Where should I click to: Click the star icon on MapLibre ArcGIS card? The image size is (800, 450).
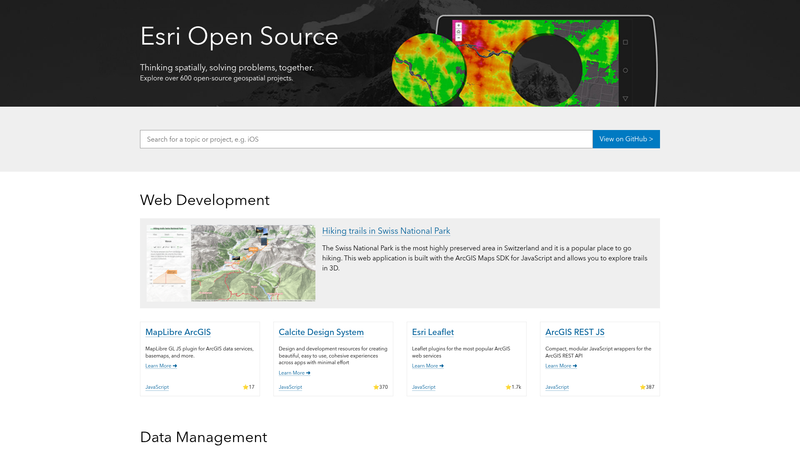click(x=245, y=387)
